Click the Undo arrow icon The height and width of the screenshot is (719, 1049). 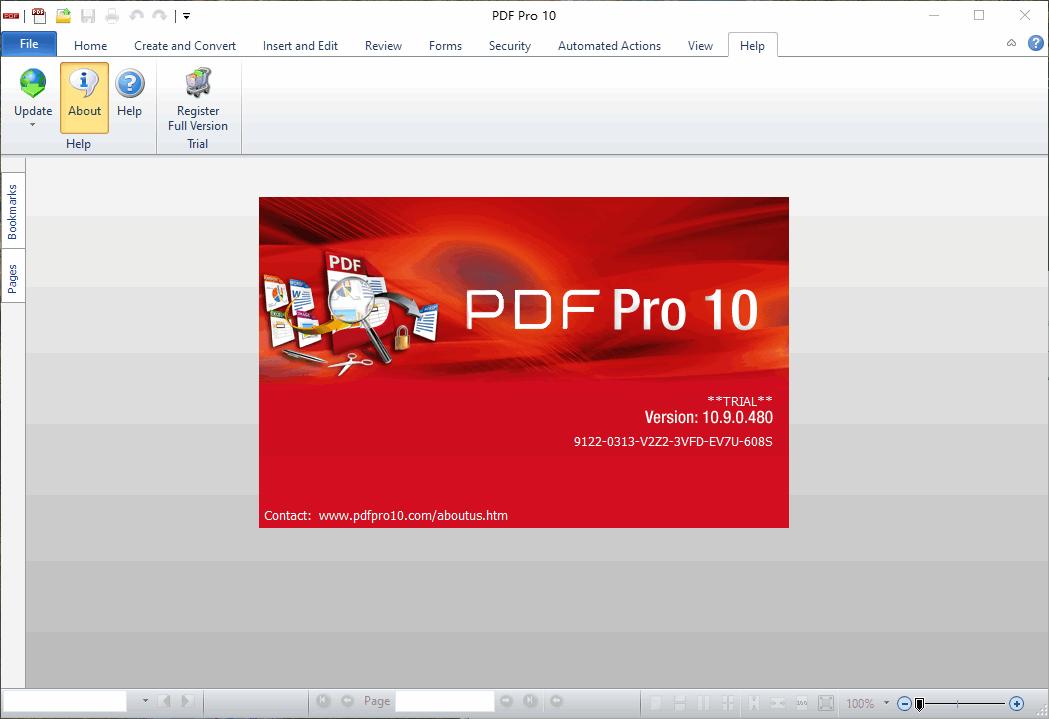click(x=136, y=15)
